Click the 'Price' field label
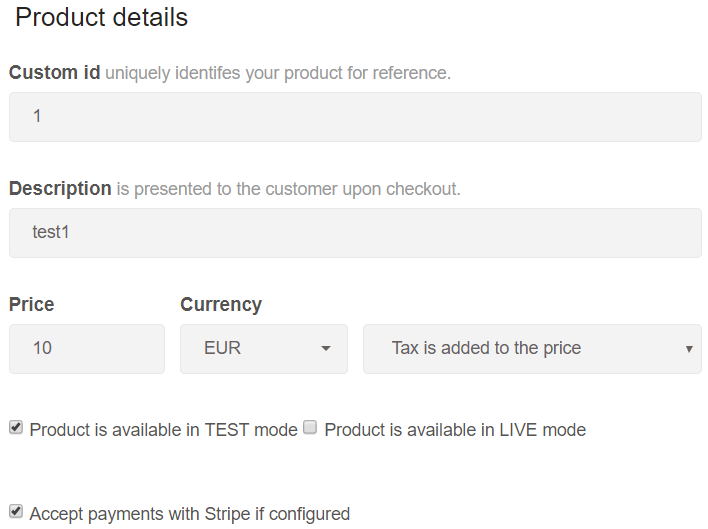Screen dimensions: 708x529 (x=32, y=305)
